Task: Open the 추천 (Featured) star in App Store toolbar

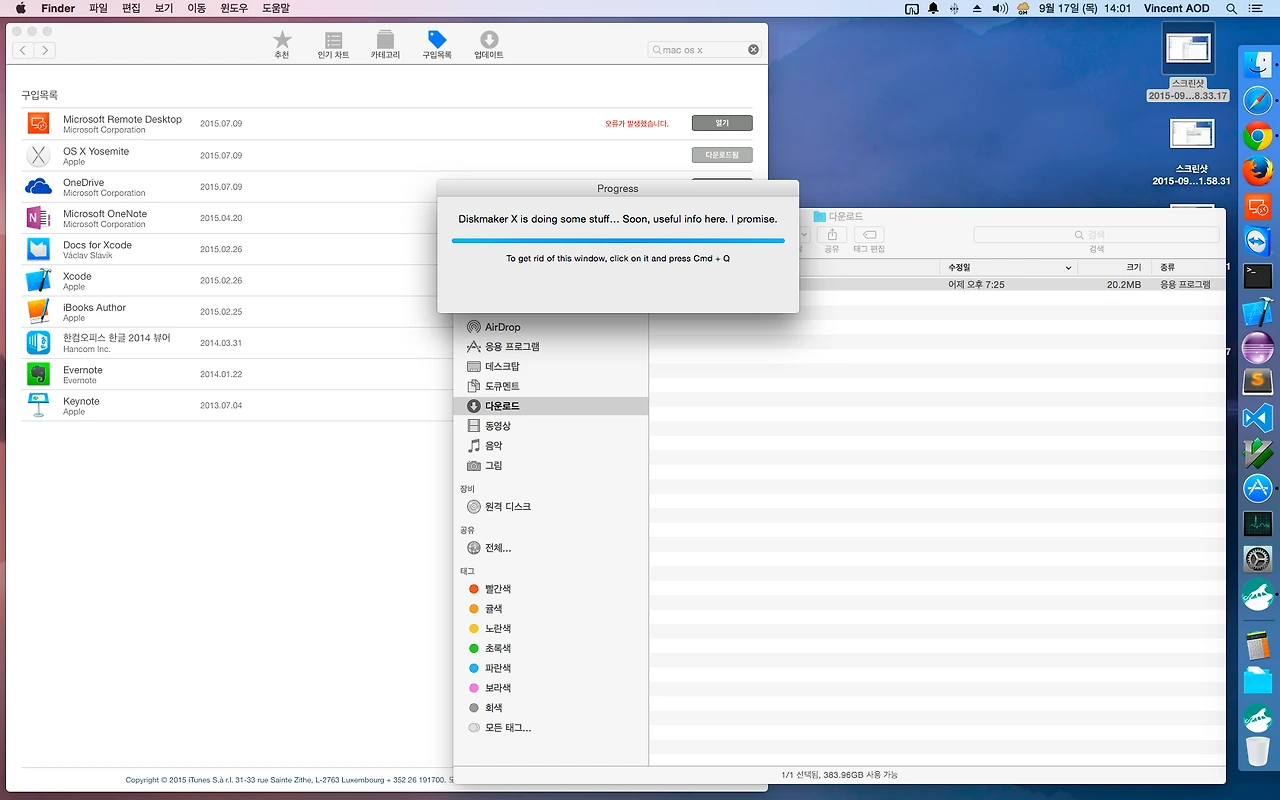Action: 282,44
